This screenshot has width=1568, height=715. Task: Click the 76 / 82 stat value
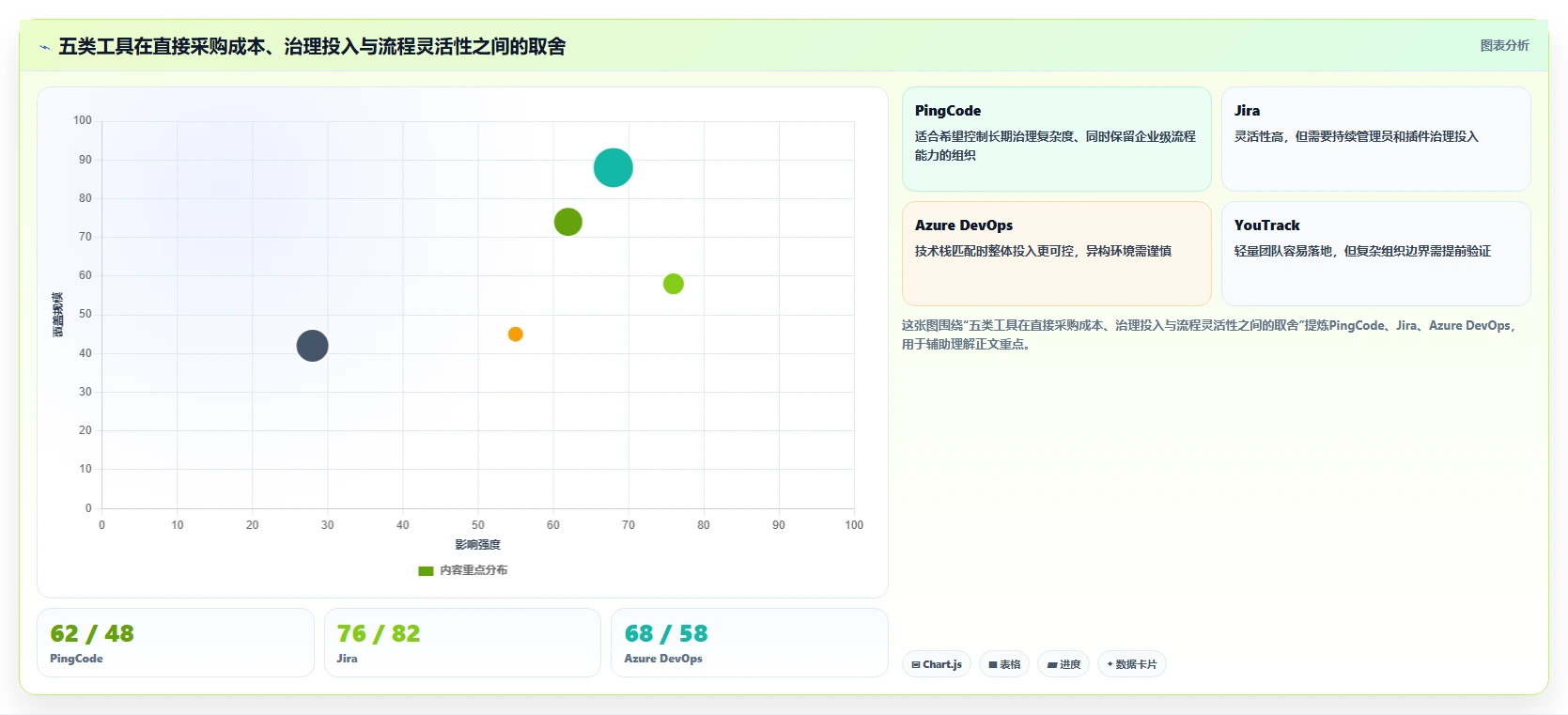379,633
